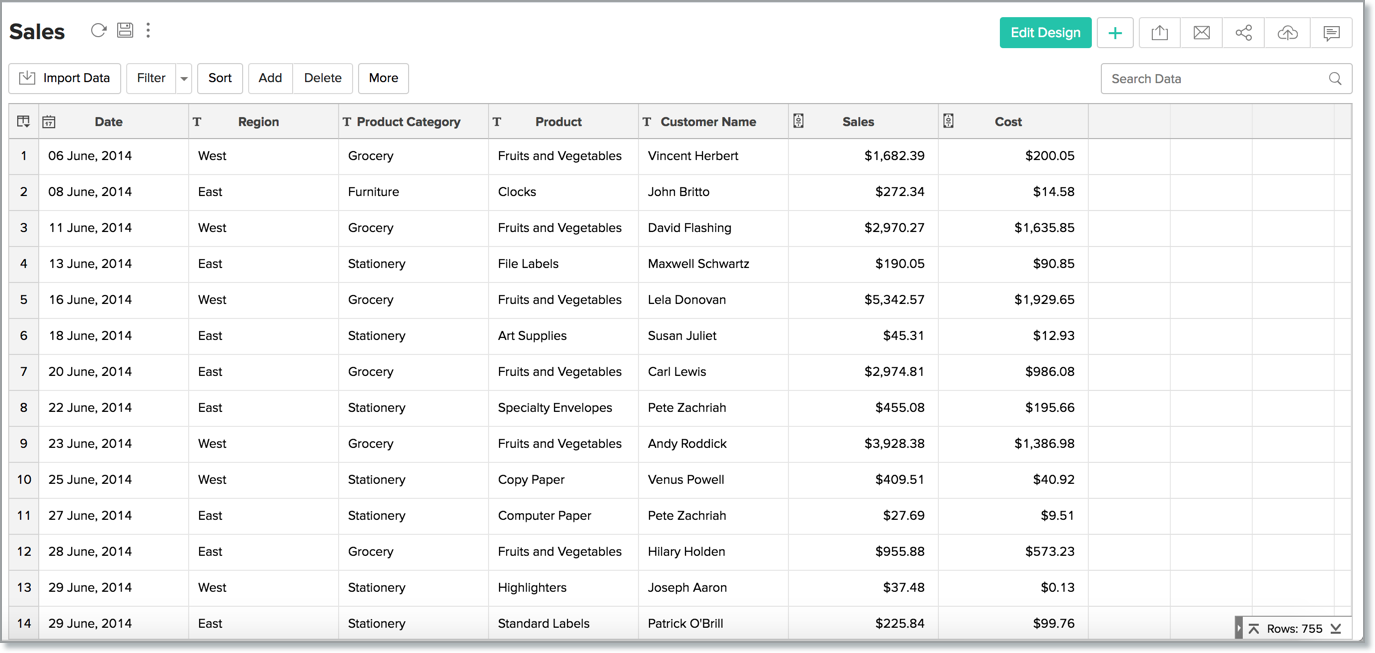Click the cloud upload publish icon
Screen dimensions: 1375x653
(x=1287, y=33)
